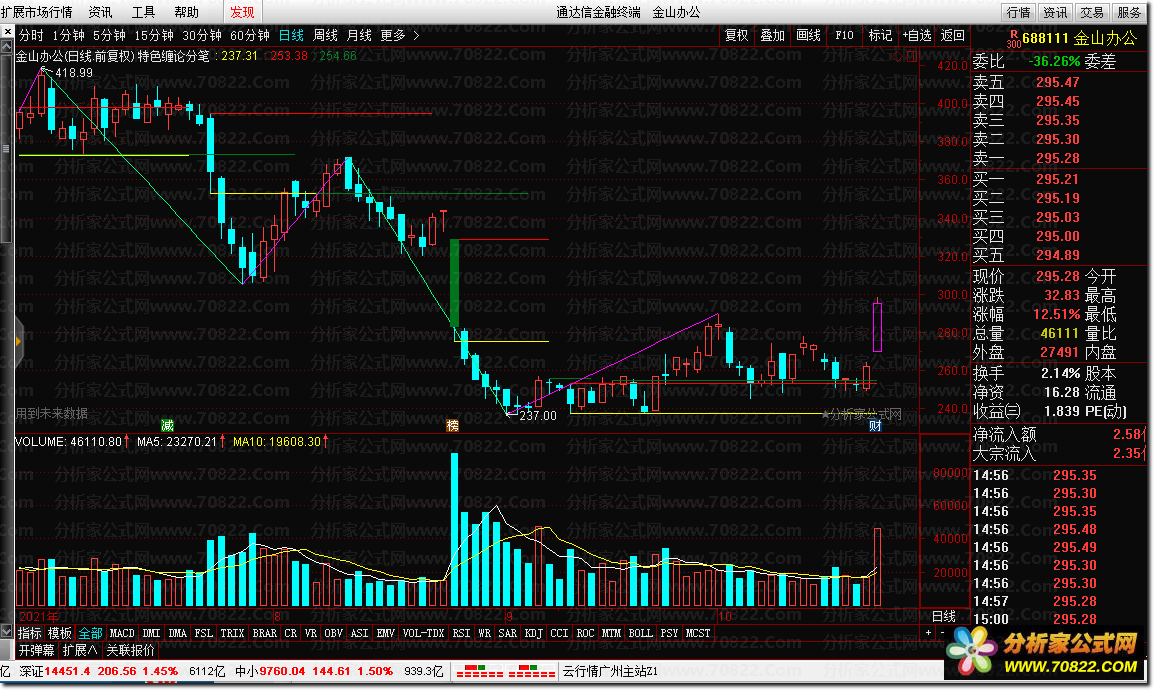Click the diamond icon above price axis

tap(899, 57)
